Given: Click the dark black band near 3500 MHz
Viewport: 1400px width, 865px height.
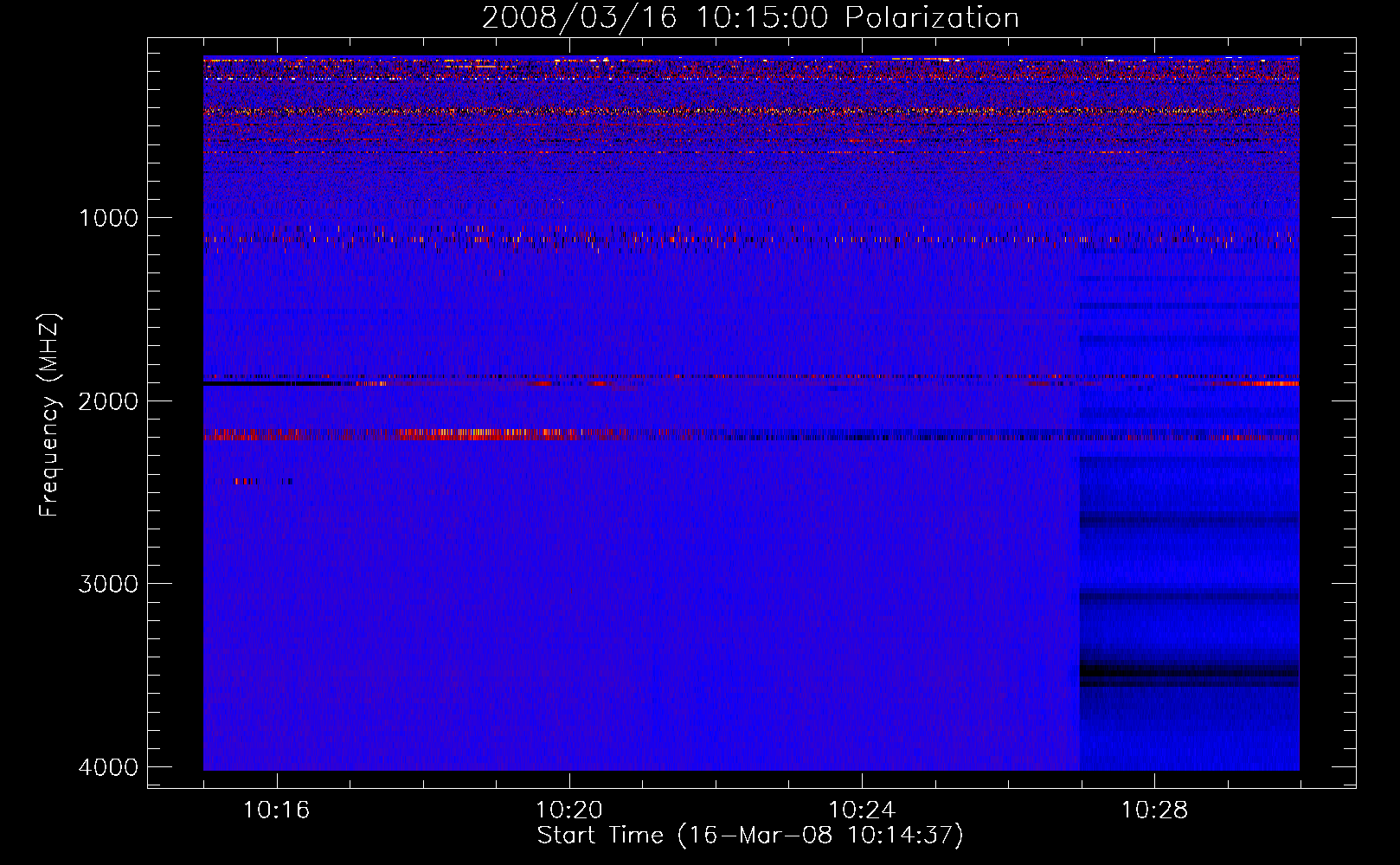Looking at the screenshot, I should (1189, 673).
